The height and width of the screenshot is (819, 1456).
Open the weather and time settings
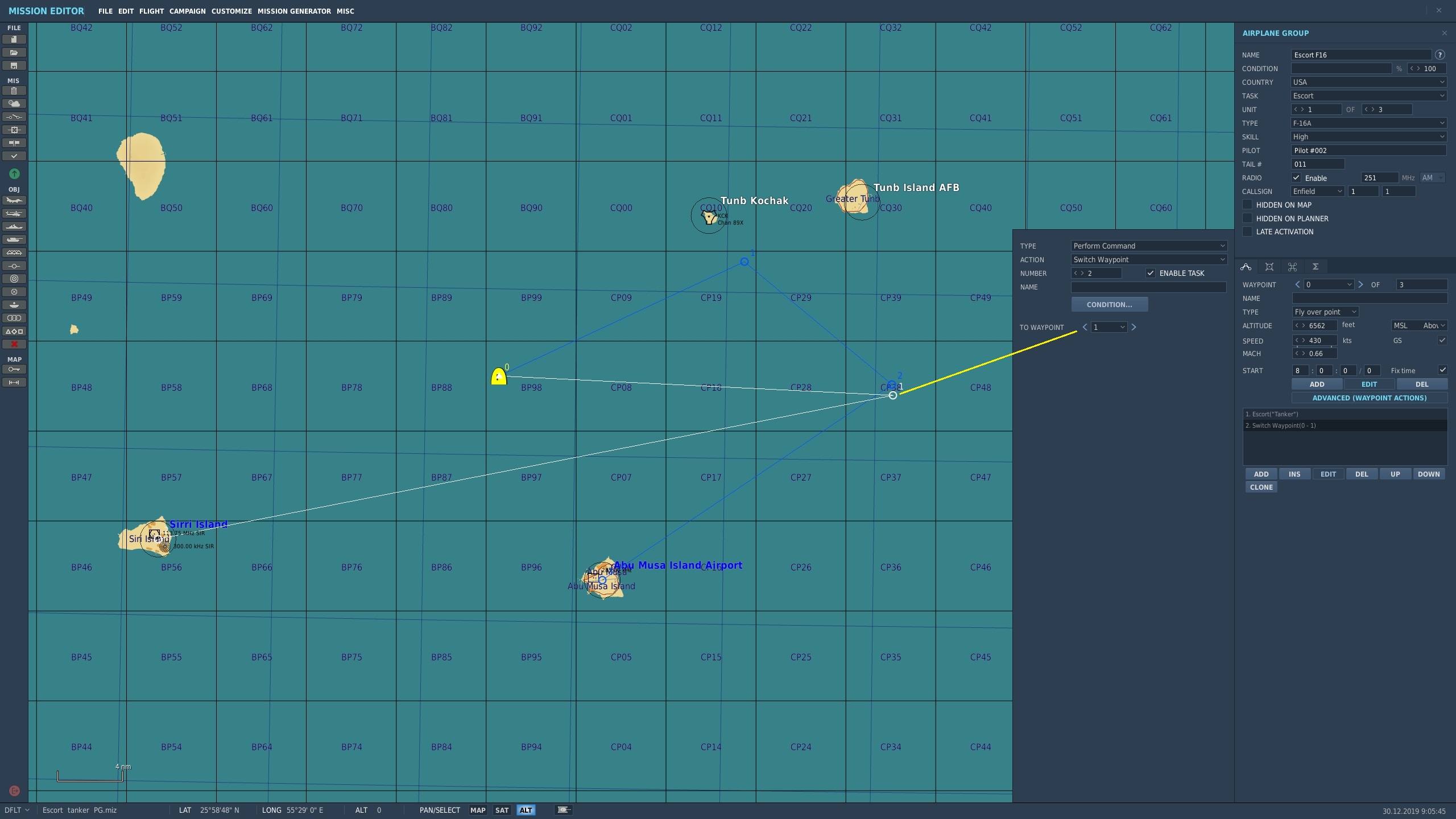[x=14, y=104]
